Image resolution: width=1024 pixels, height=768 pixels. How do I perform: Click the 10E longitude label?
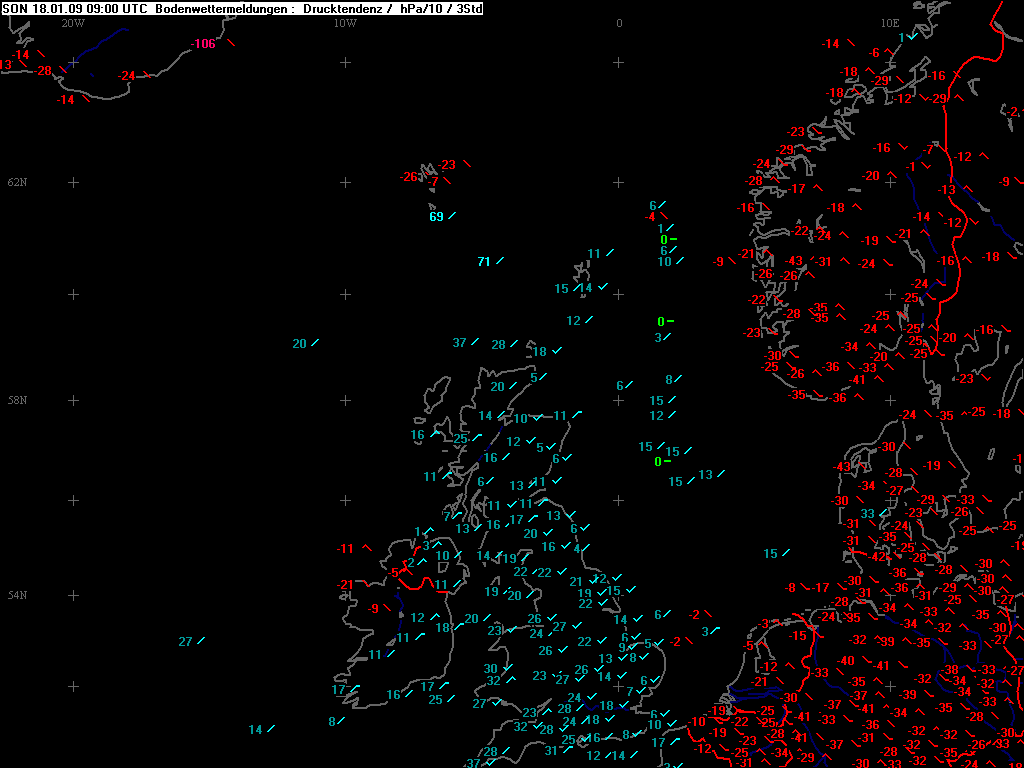click(889, 23)
